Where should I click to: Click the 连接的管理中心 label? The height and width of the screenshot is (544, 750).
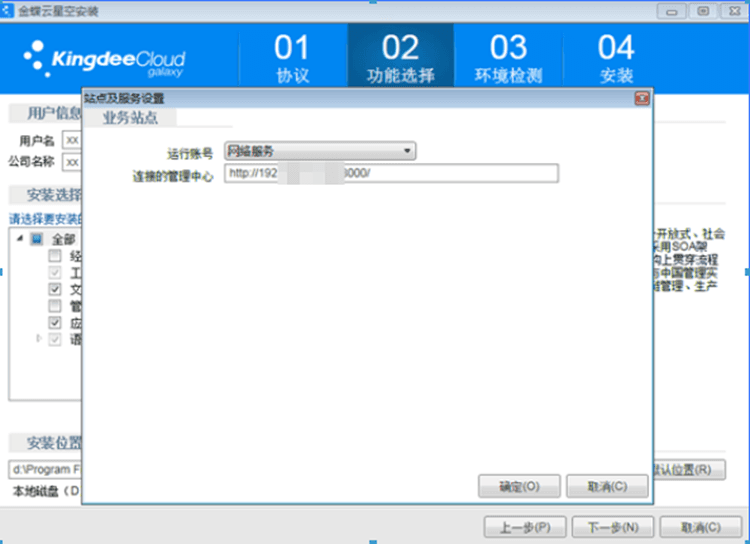pos(173,177)
